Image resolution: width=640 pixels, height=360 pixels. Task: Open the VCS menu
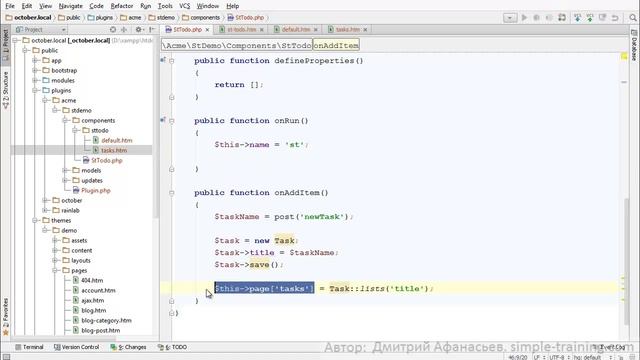click(x=184, y=6)
